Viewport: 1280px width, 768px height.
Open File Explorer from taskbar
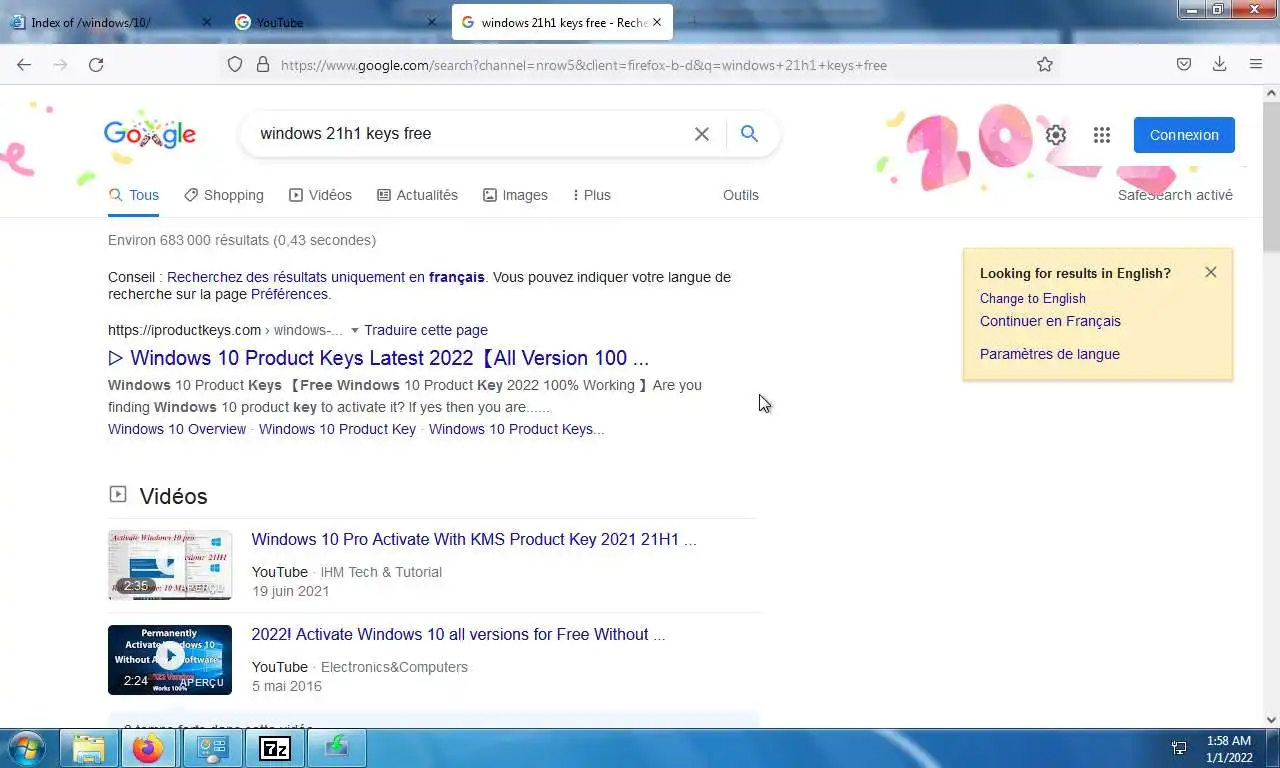89,748
